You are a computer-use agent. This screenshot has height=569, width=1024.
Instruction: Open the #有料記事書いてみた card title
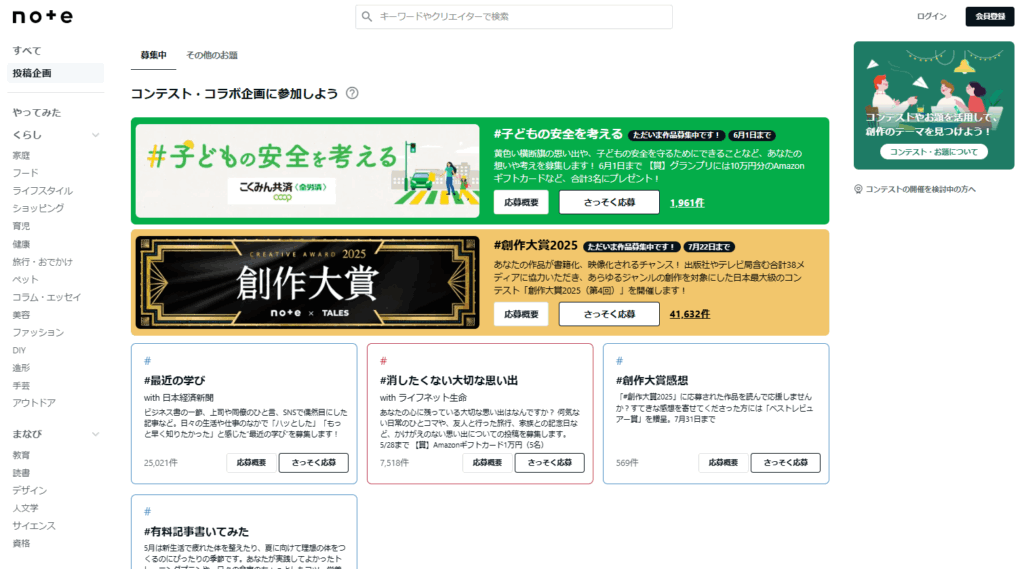(x=196, y=532)
